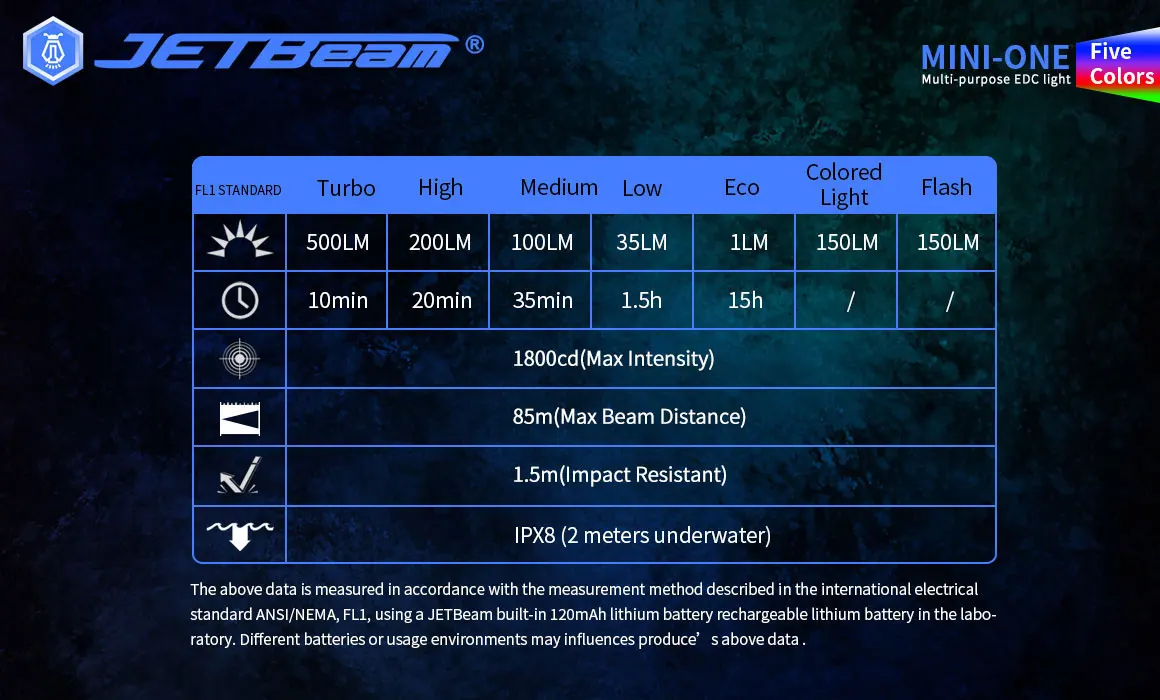Click the 1.5h runtime cell
The width and height of the screenshot is (1160, 700).
[642, 300]
